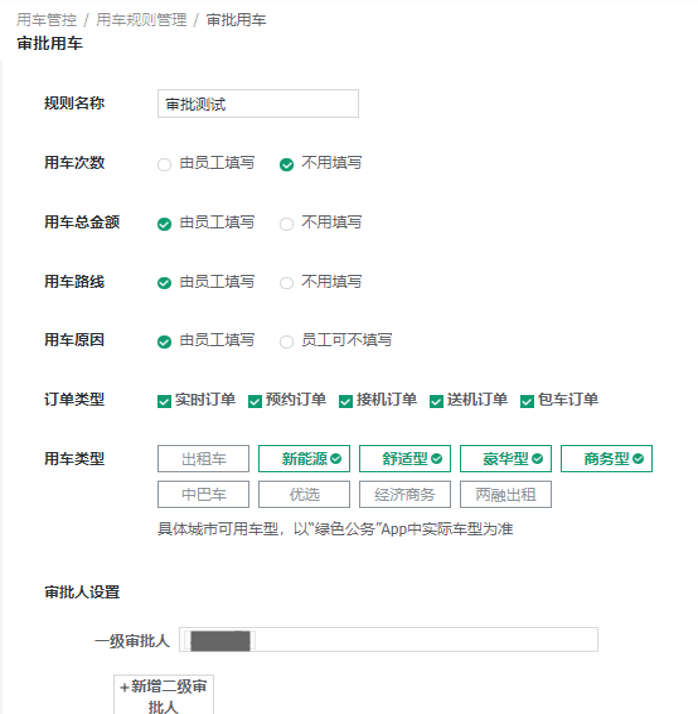Select the 两融出租 vehicle type
The width and height of the screenshot is (698, 714).
tap(506, 494)
